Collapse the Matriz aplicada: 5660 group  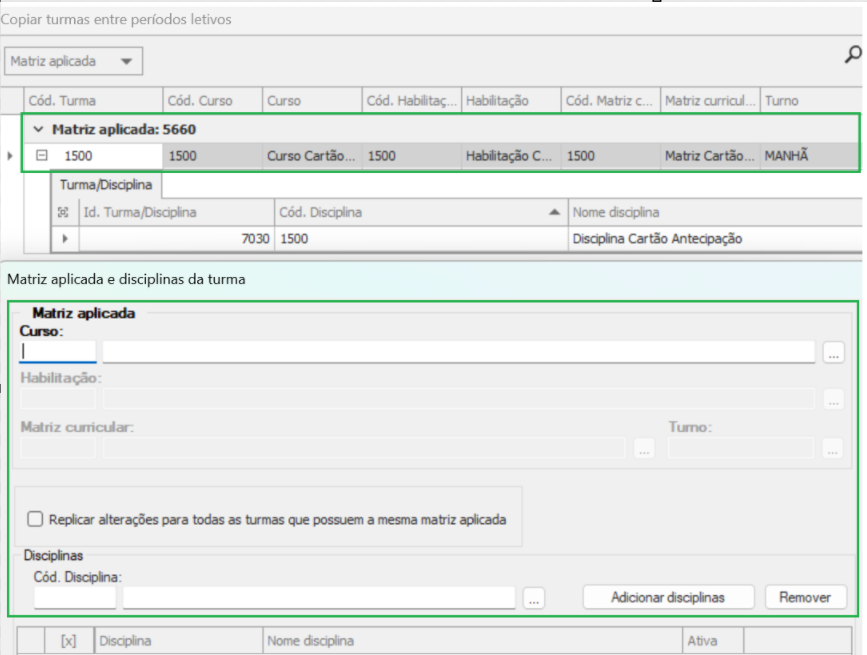click(38, 129)
